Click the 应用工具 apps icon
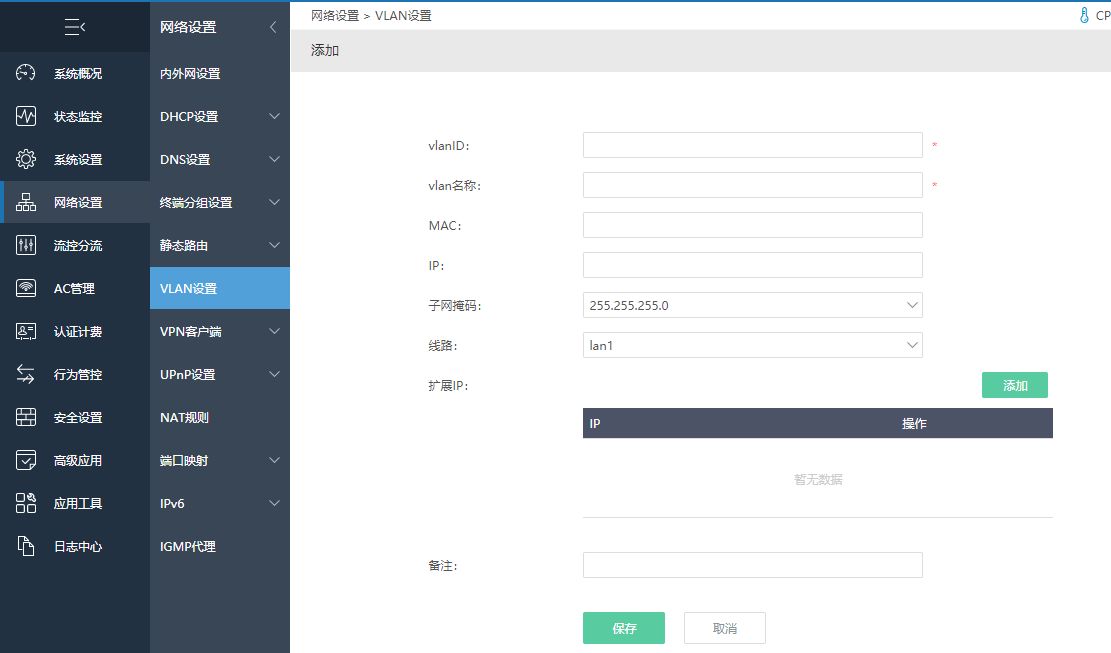Screen dimensions: 1111x653 (26, 503)
